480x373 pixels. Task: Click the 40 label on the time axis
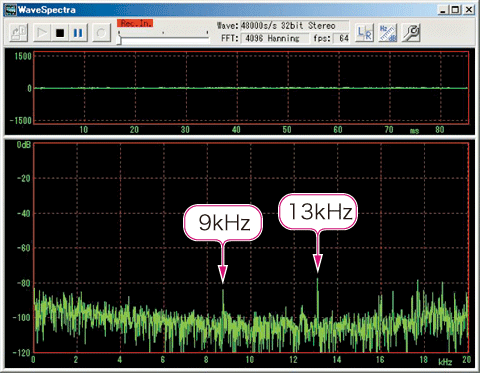click(236, 130)
